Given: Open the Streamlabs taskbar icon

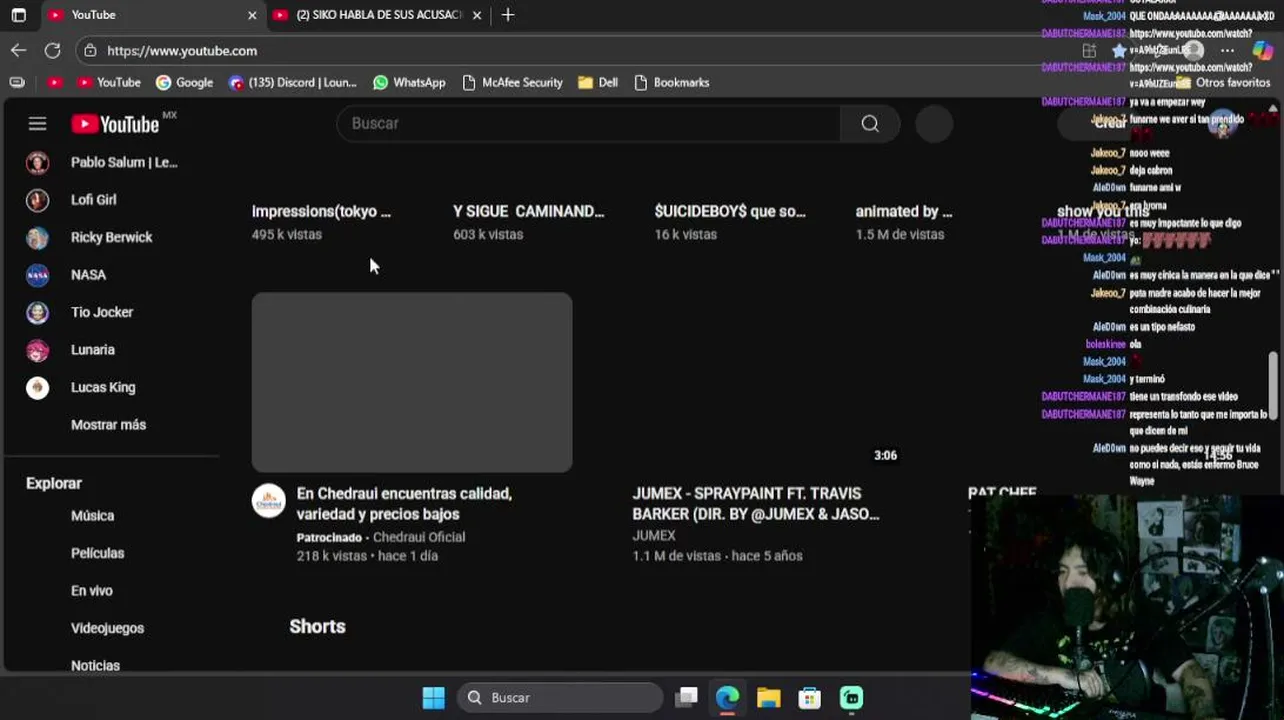Looking at the screenshot, I should click(851, 698).
